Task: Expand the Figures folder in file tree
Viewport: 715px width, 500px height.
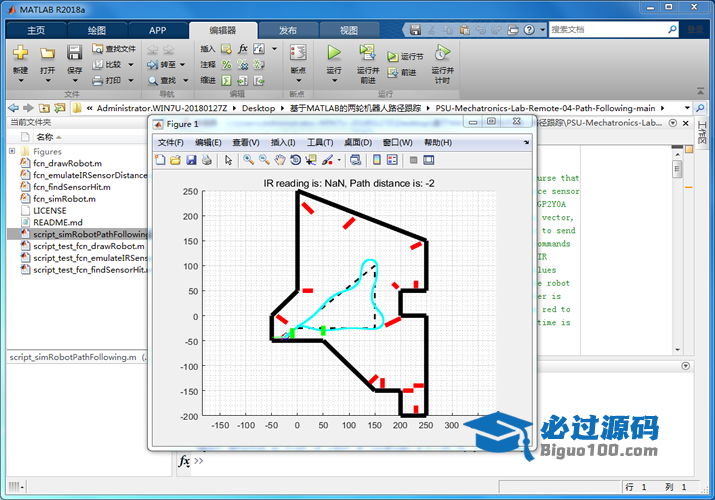Action: coord(12,151)
